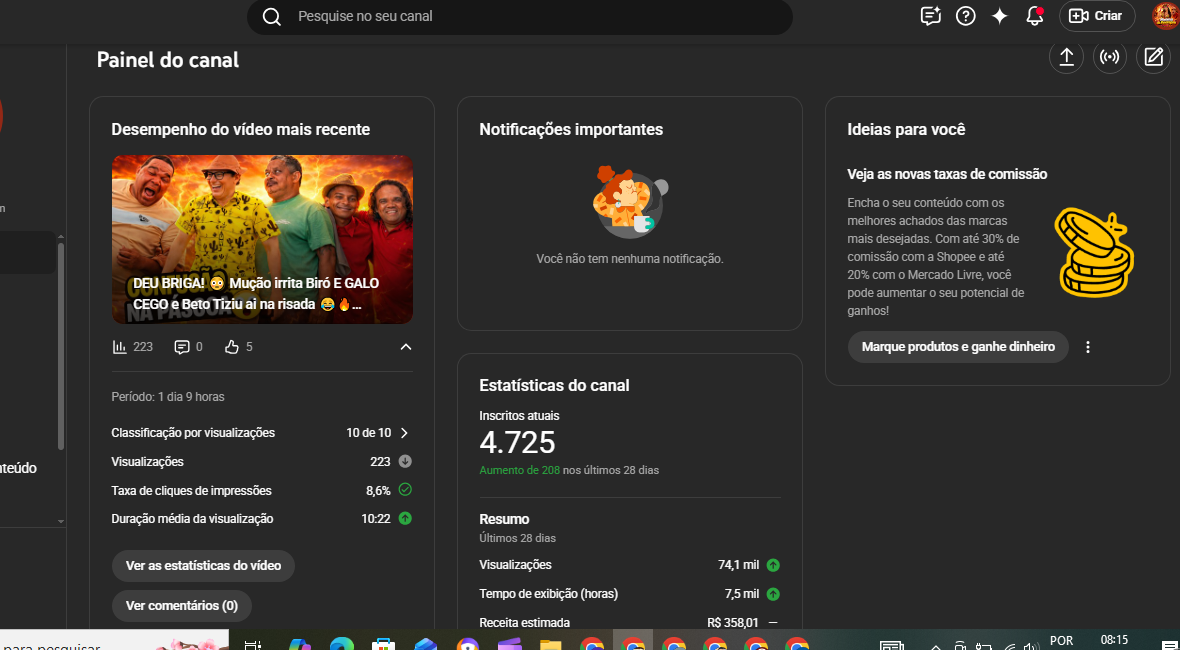Click the comments icon under the video thumbnail
This screenshot has width=1180, height=650.
[x=182, y=347]
